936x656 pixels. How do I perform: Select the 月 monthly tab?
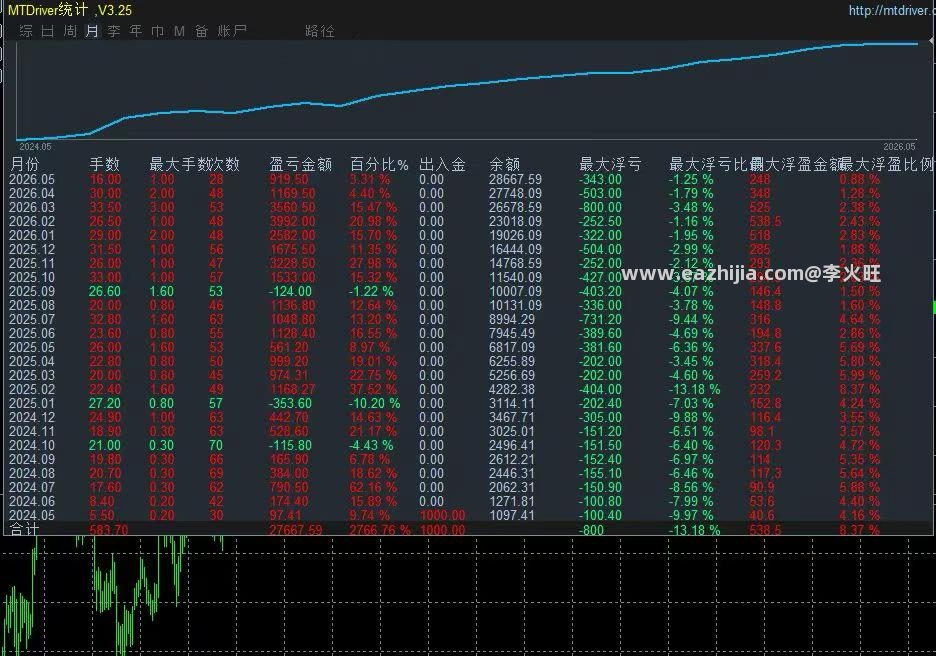92,31
